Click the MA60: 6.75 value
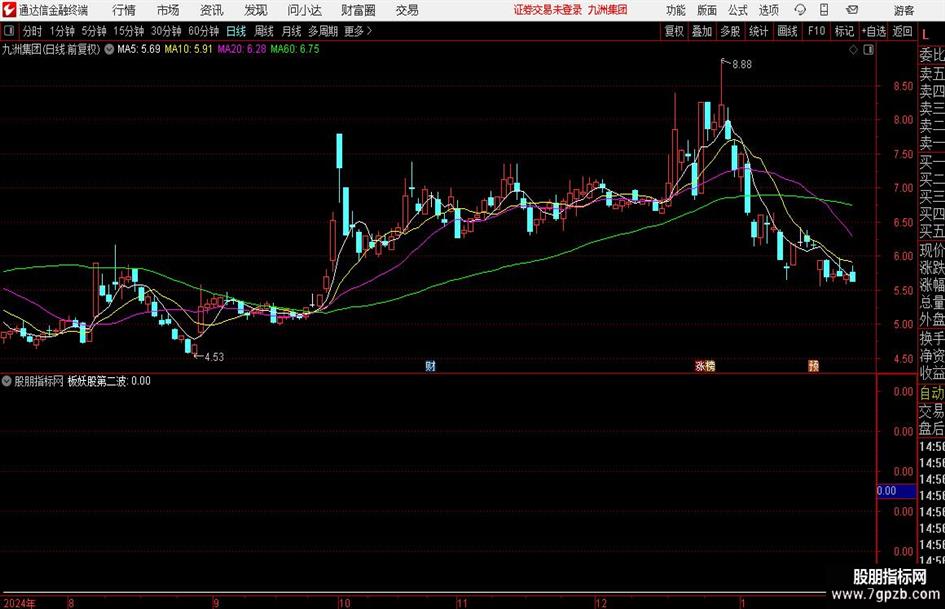The width and height of the screenshot is (945, 609). pos(295,49)
